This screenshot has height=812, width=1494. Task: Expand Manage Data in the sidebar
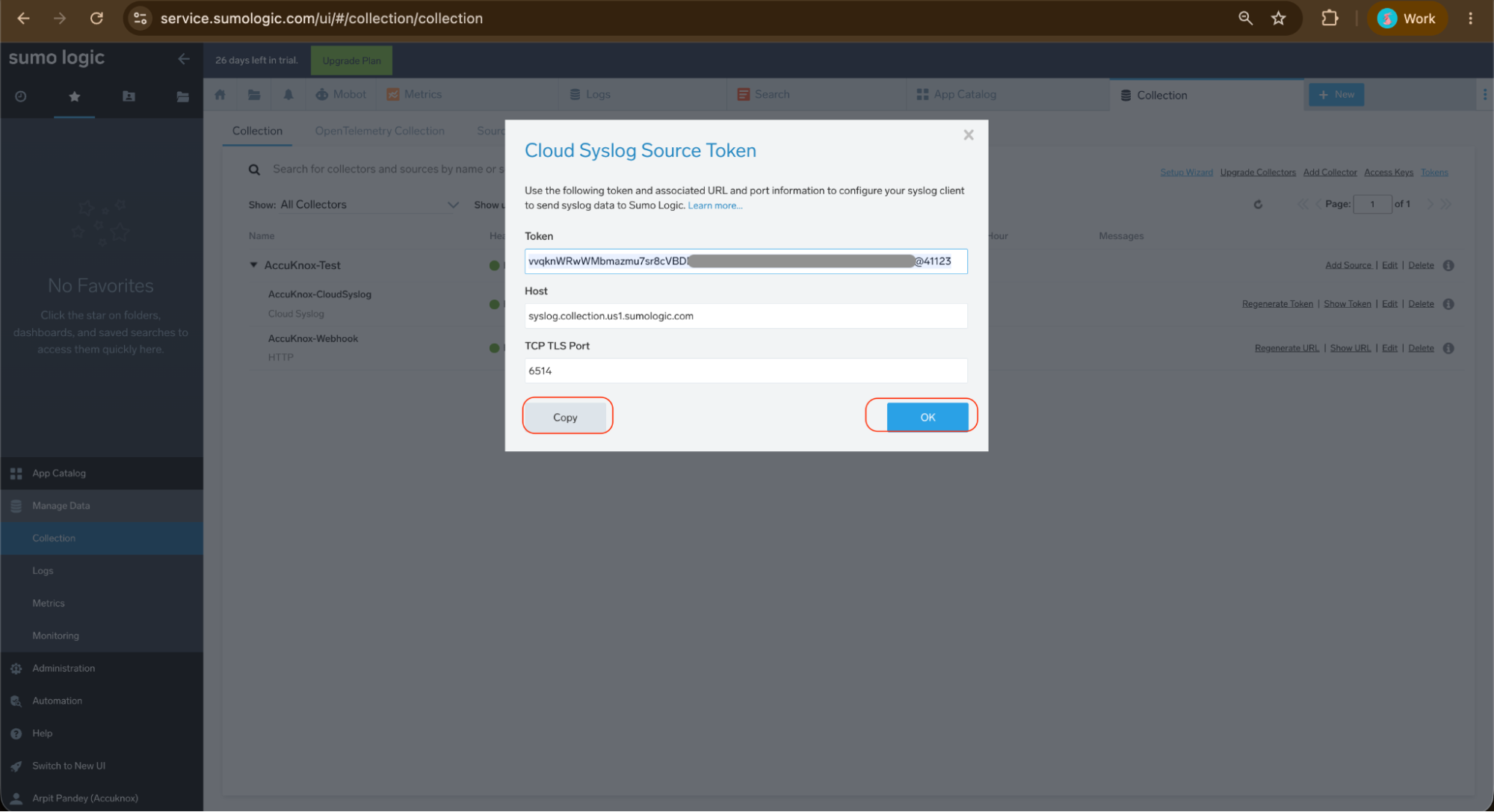coord(102,506)
